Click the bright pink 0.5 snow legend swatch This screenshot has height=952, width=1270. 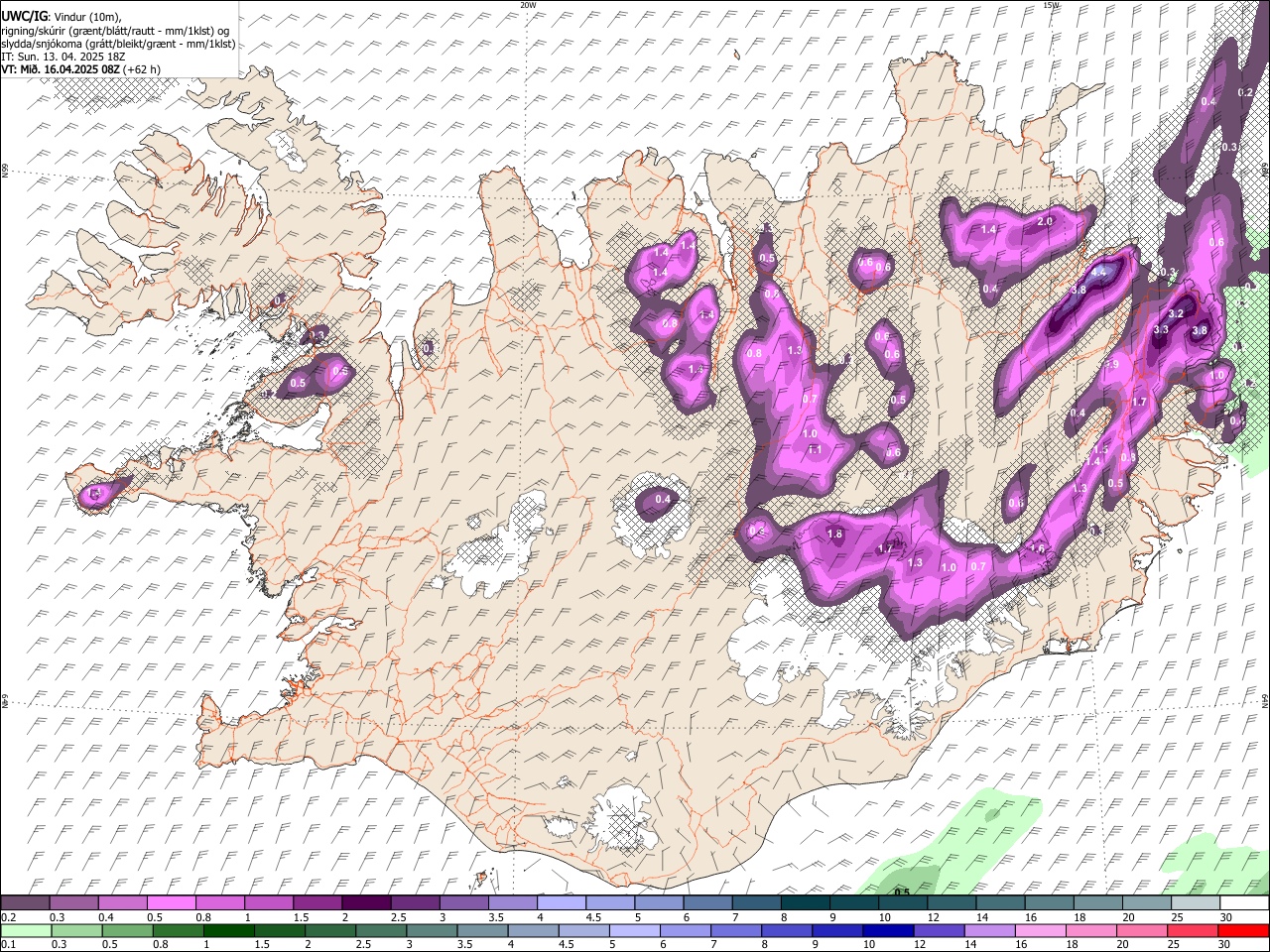(171, 902)
